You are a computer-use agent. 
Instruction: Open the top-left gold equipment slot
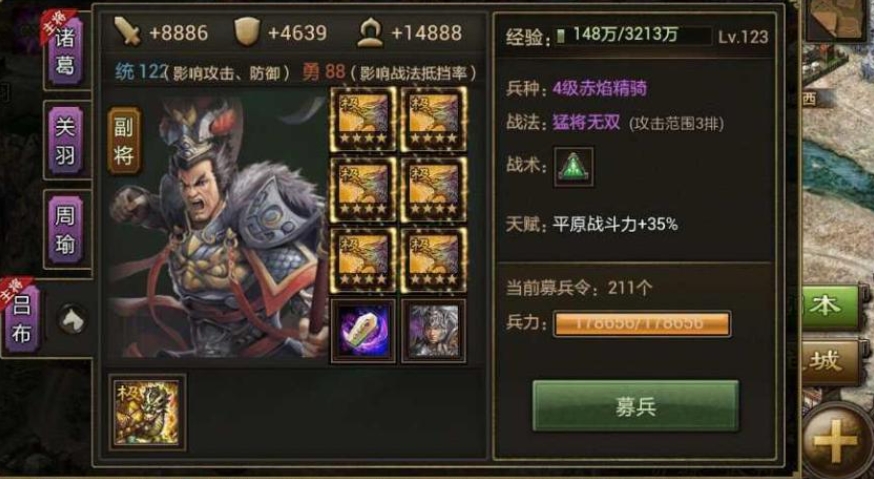(x=363, y=119)
